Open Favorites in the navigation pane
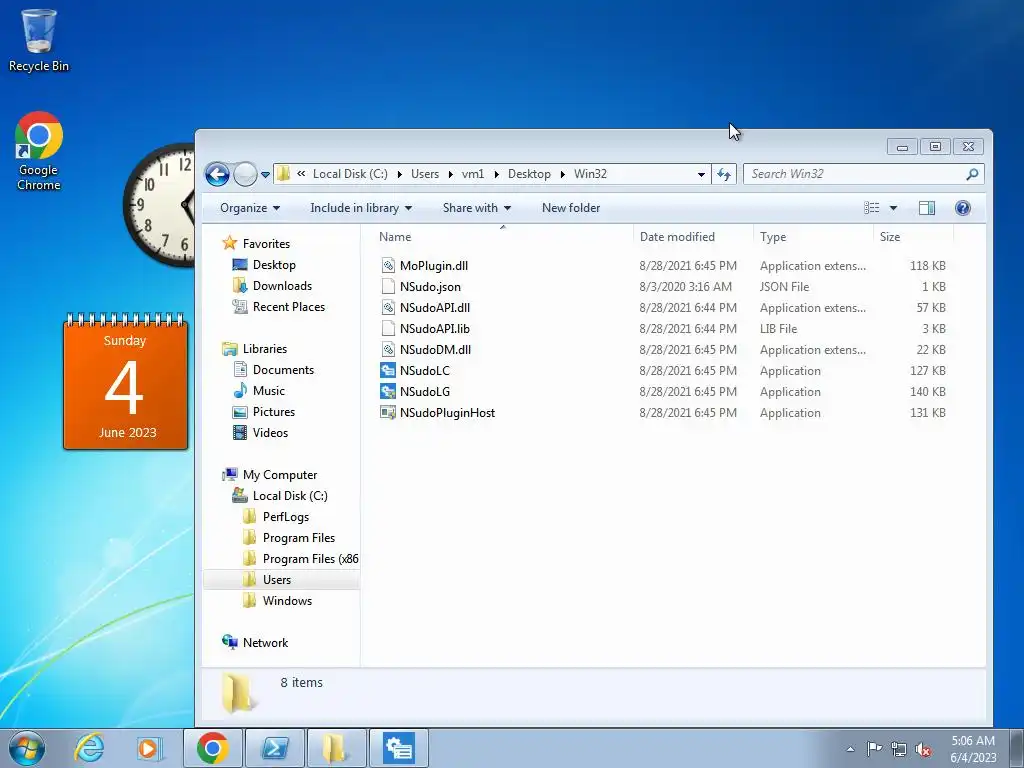 pyautogui.click(x=266, y=244)
